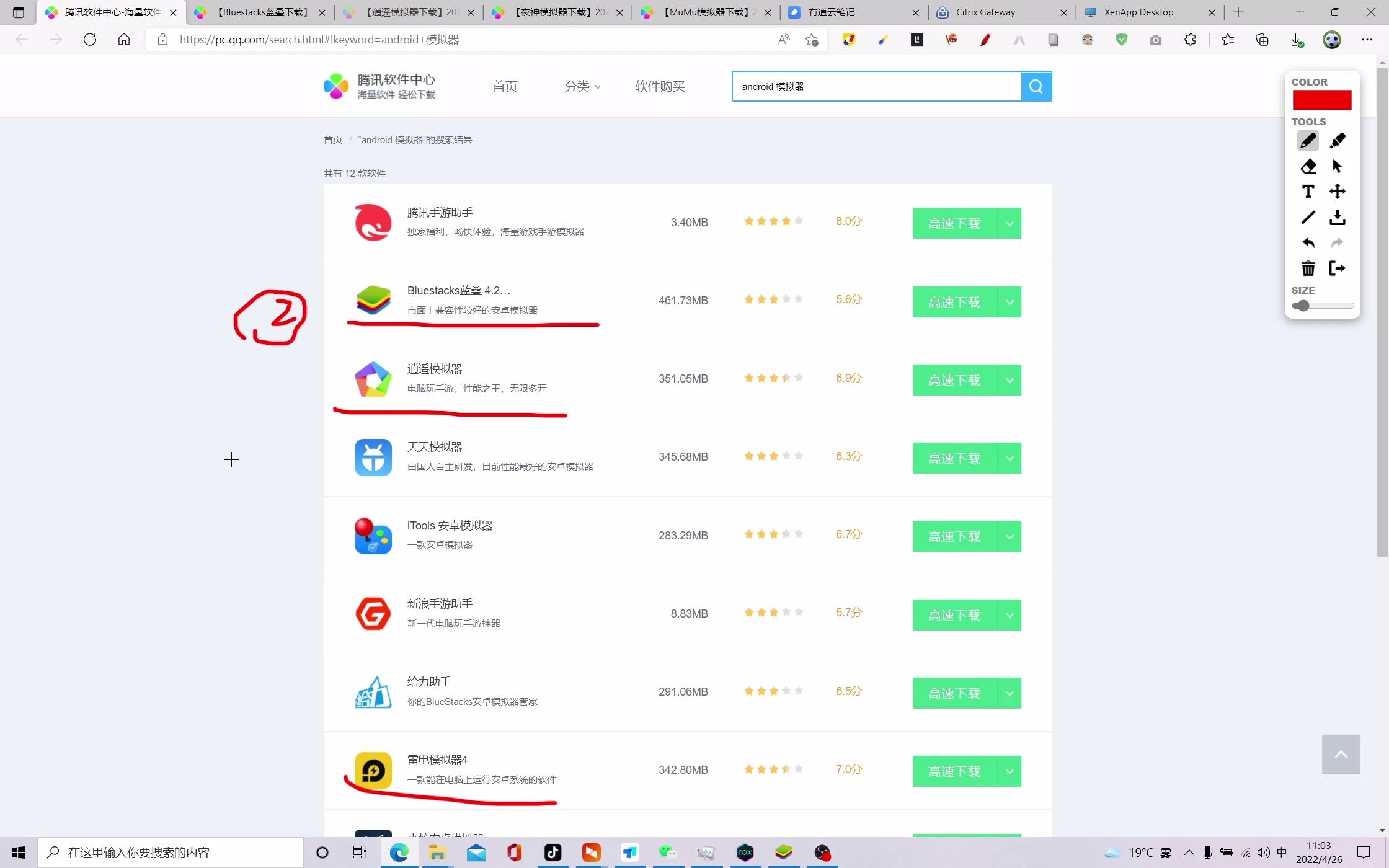1389x868 pixels.
Task: Select the undo arrow icon
Action: (1307, 242)
